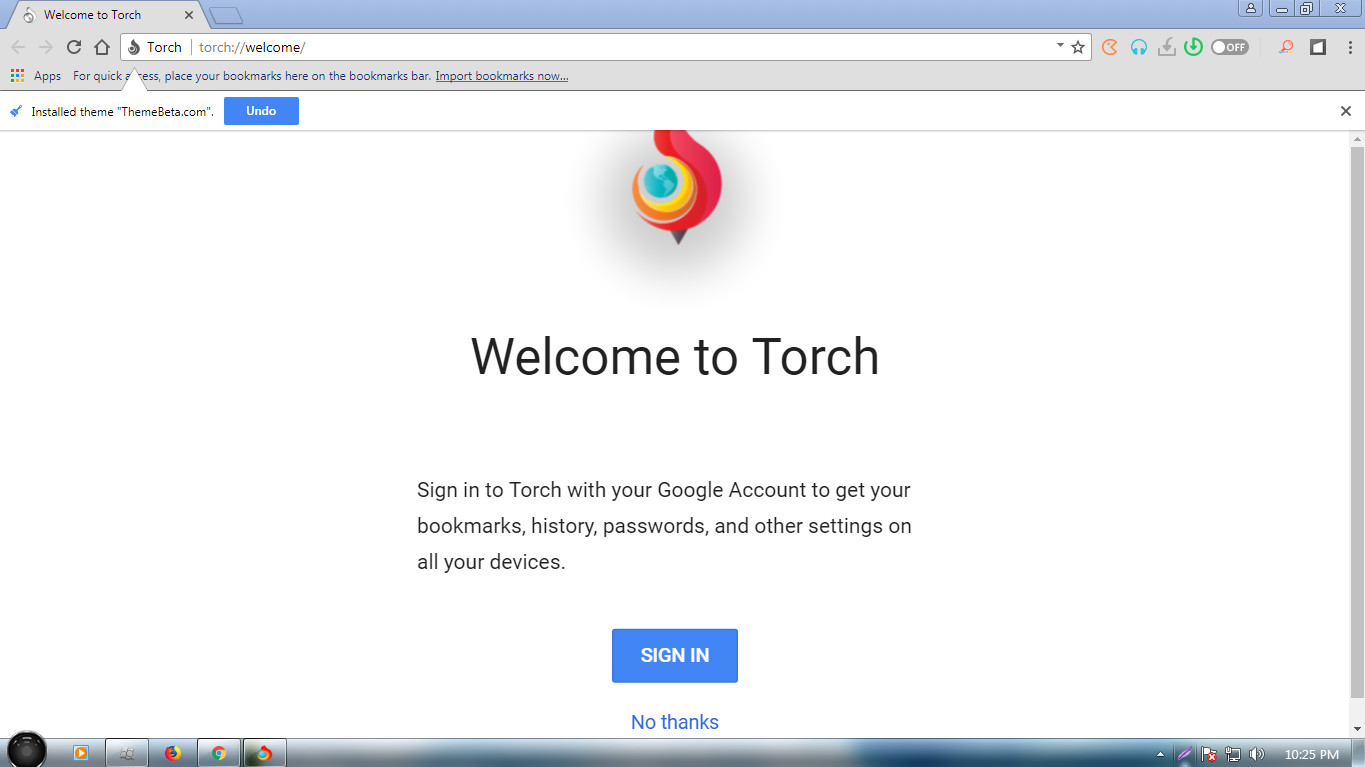This screenshot has width=1365, height=767.
Task: Toggle the OFF switch in the toolbar
Action: tap(1229, 47)
